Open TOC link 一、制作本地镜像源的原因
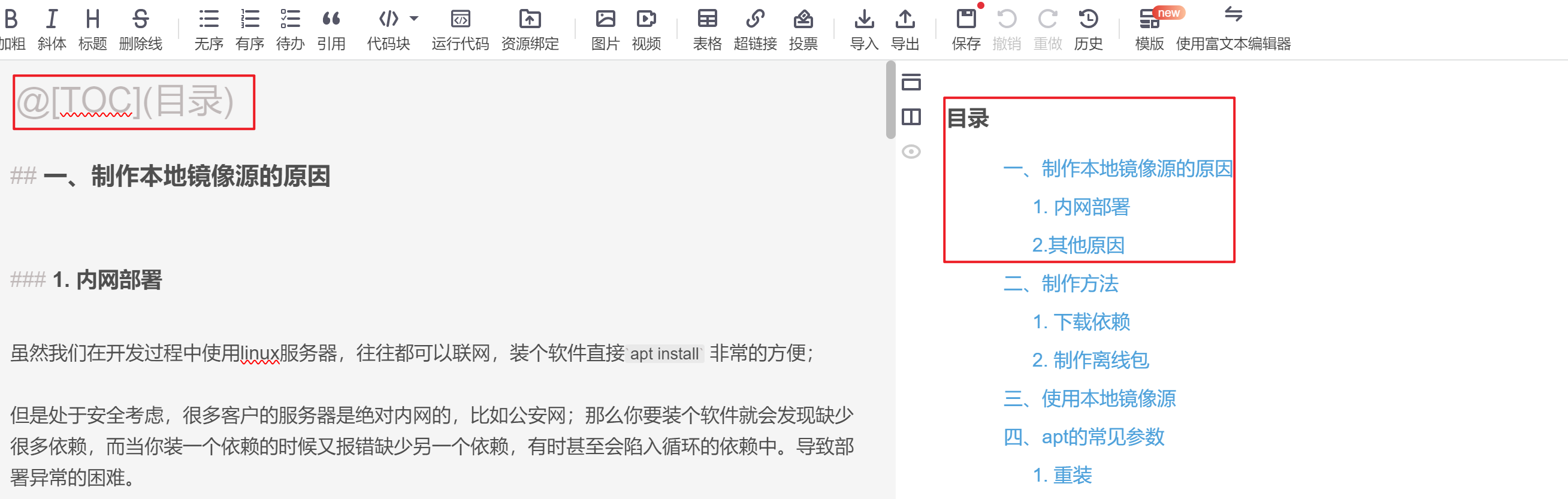Screen dimensions: 1568x499 1117,168
